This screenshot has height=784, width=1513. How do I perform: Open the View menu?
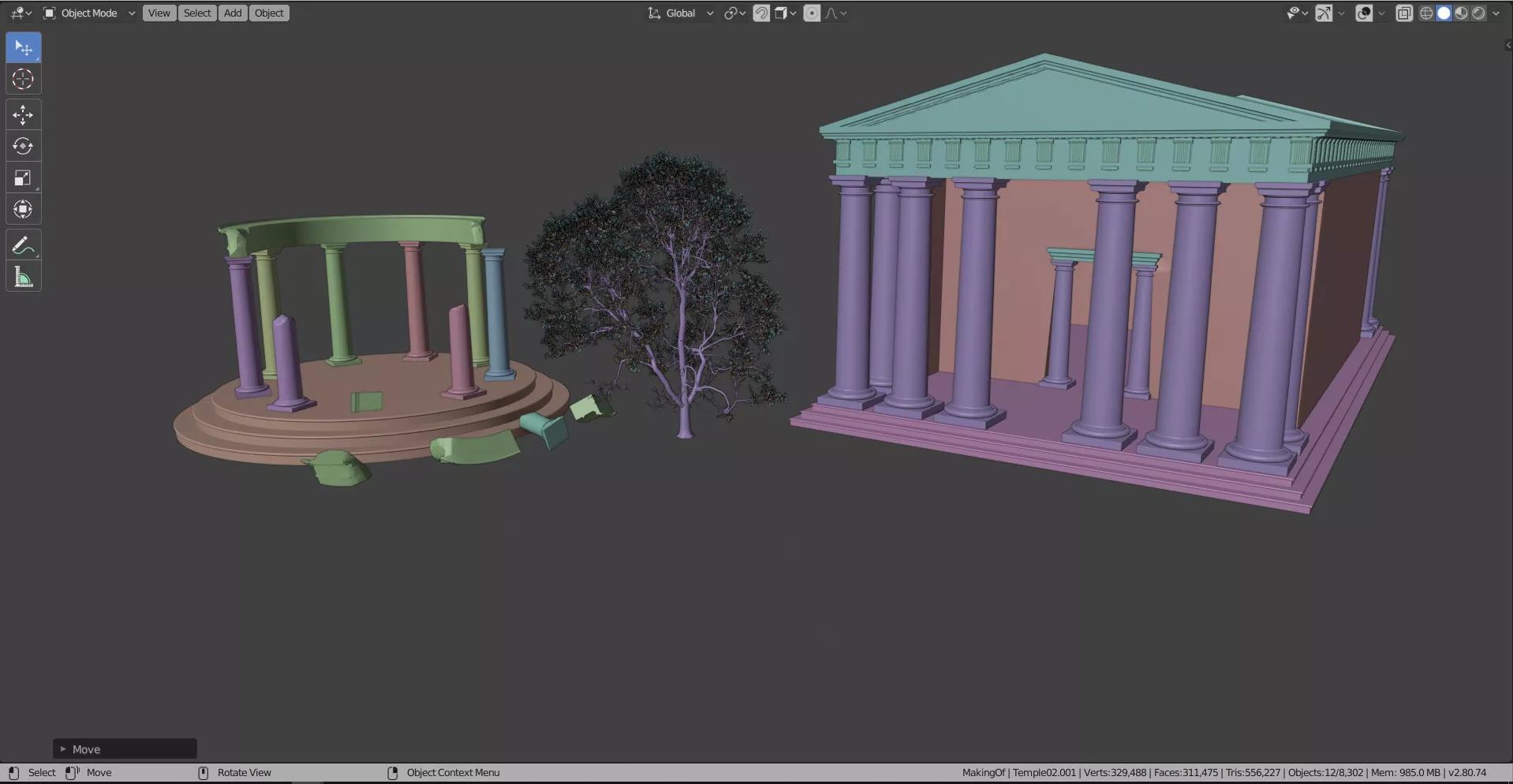tap(159, 13)
